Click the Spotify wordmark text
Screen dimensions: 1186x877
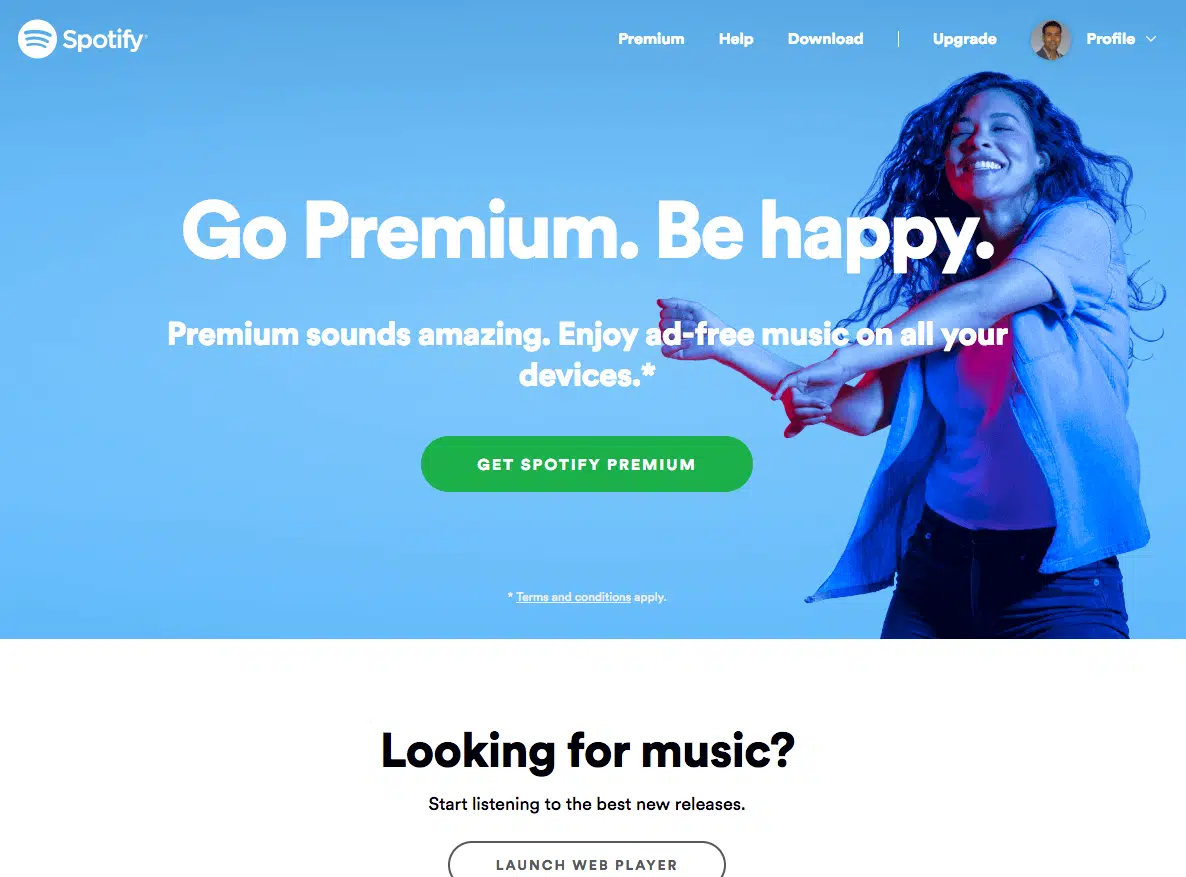pyautogui.click(x=104, y=39)
